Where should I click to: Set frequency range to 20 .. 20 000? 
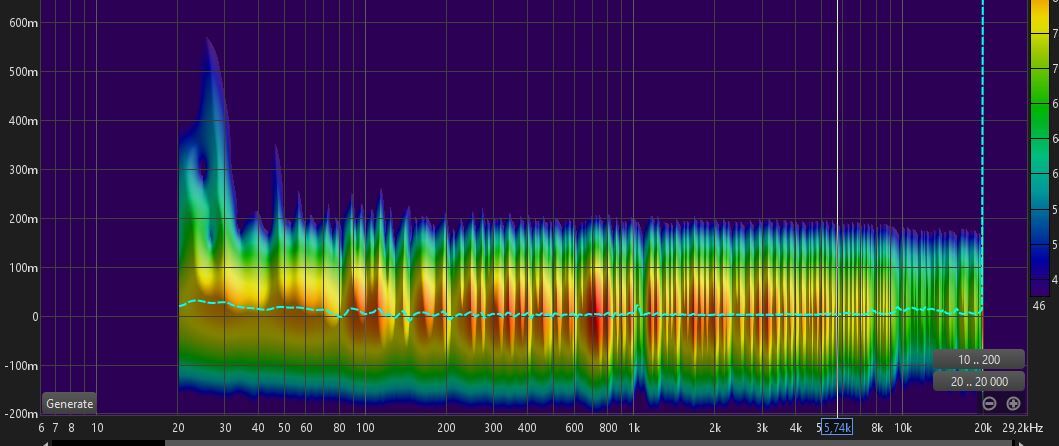coord(979,382)
